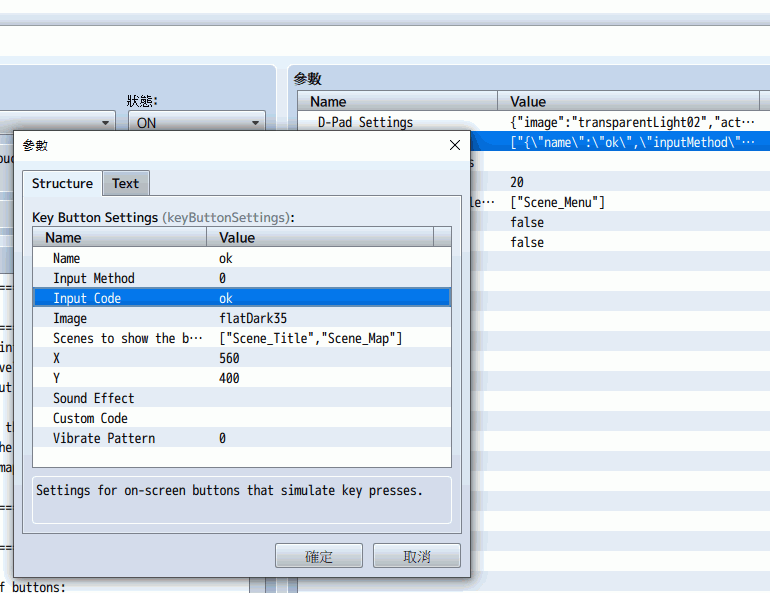Viewport: 770px width, 593px height.
Task: Select the Custom Code row
Action: pos(242,419)
